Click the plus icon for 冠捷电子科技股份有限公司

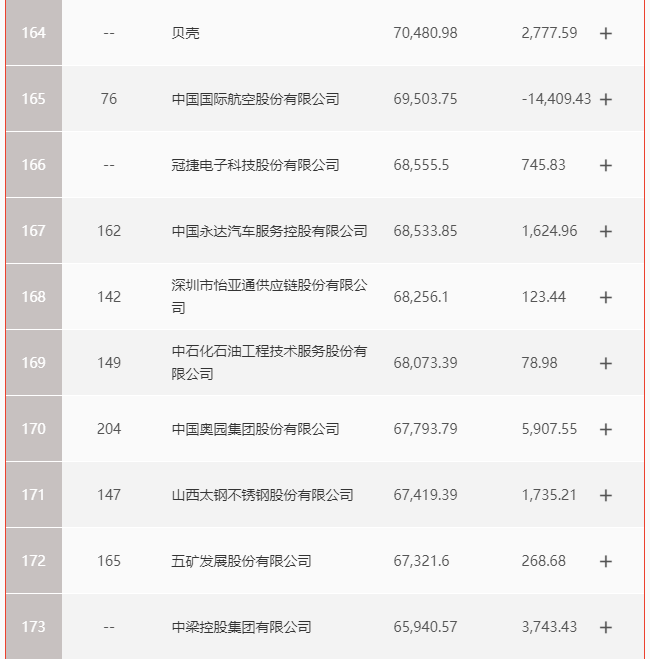tap(605, 165)
